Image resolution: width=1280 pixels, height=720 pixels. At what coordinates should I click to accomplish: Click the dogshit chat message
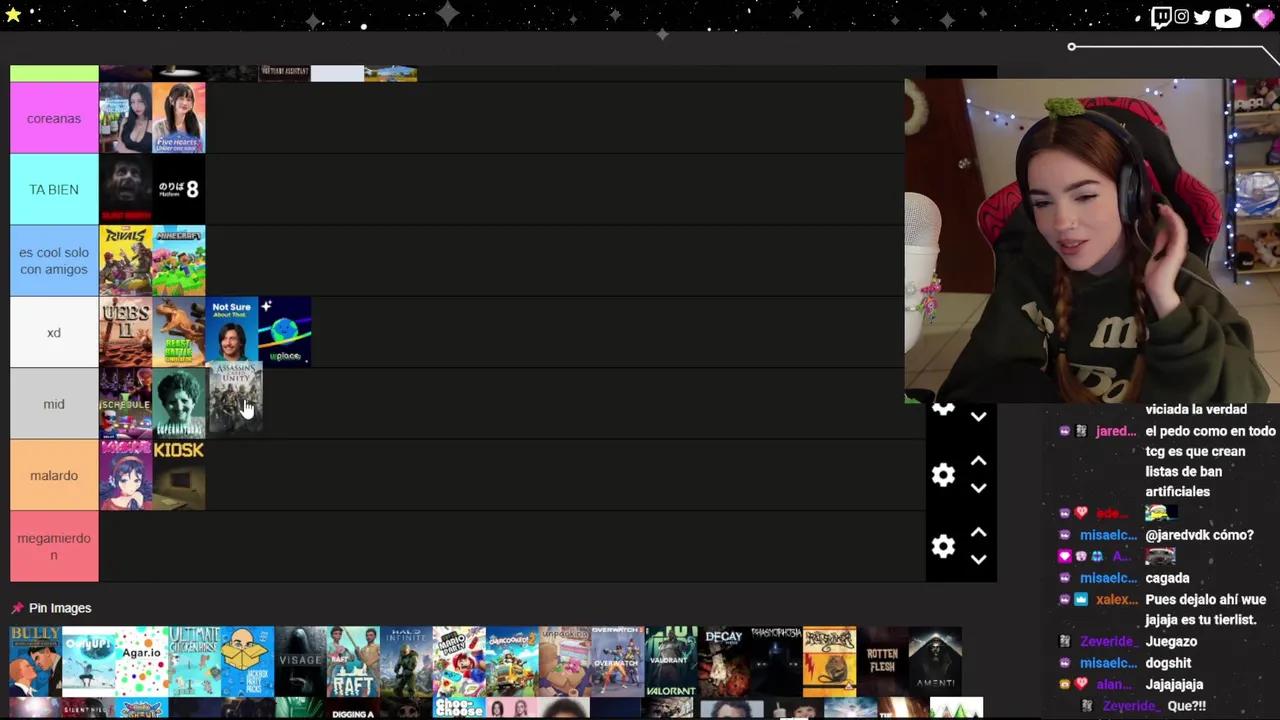pos(1168,663)
